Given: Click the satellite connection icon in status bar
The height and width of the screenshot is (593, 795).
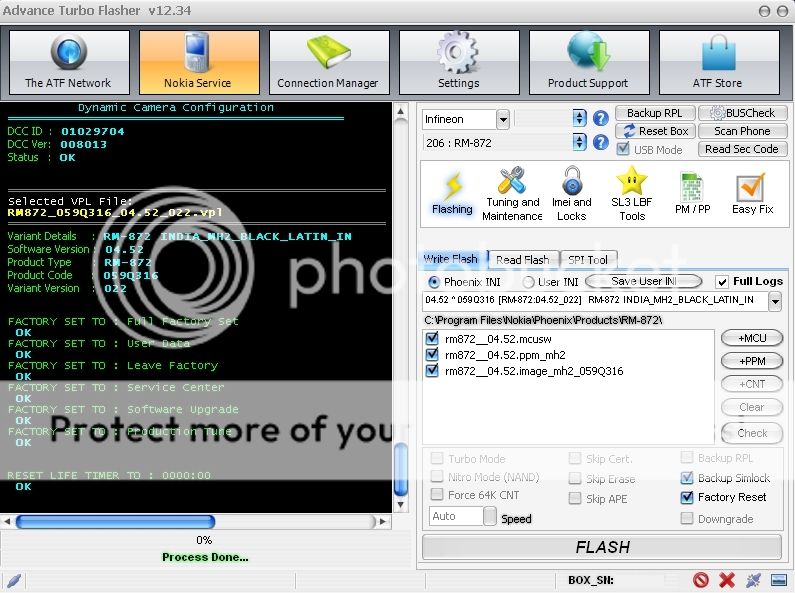Looking at the screenshot, I should [x=753, y=580].
